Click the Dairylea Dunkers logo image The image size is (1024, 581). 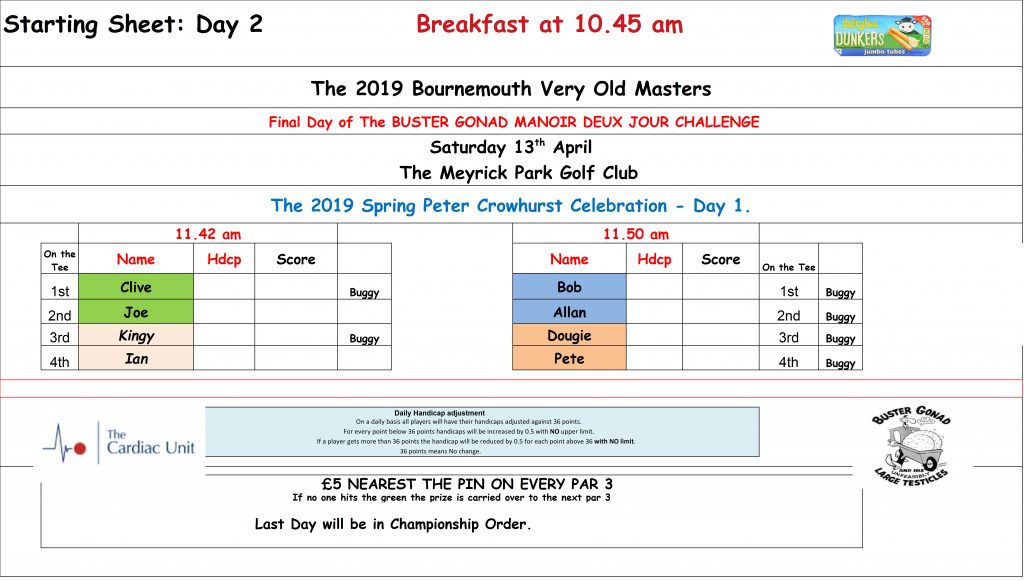882,36
